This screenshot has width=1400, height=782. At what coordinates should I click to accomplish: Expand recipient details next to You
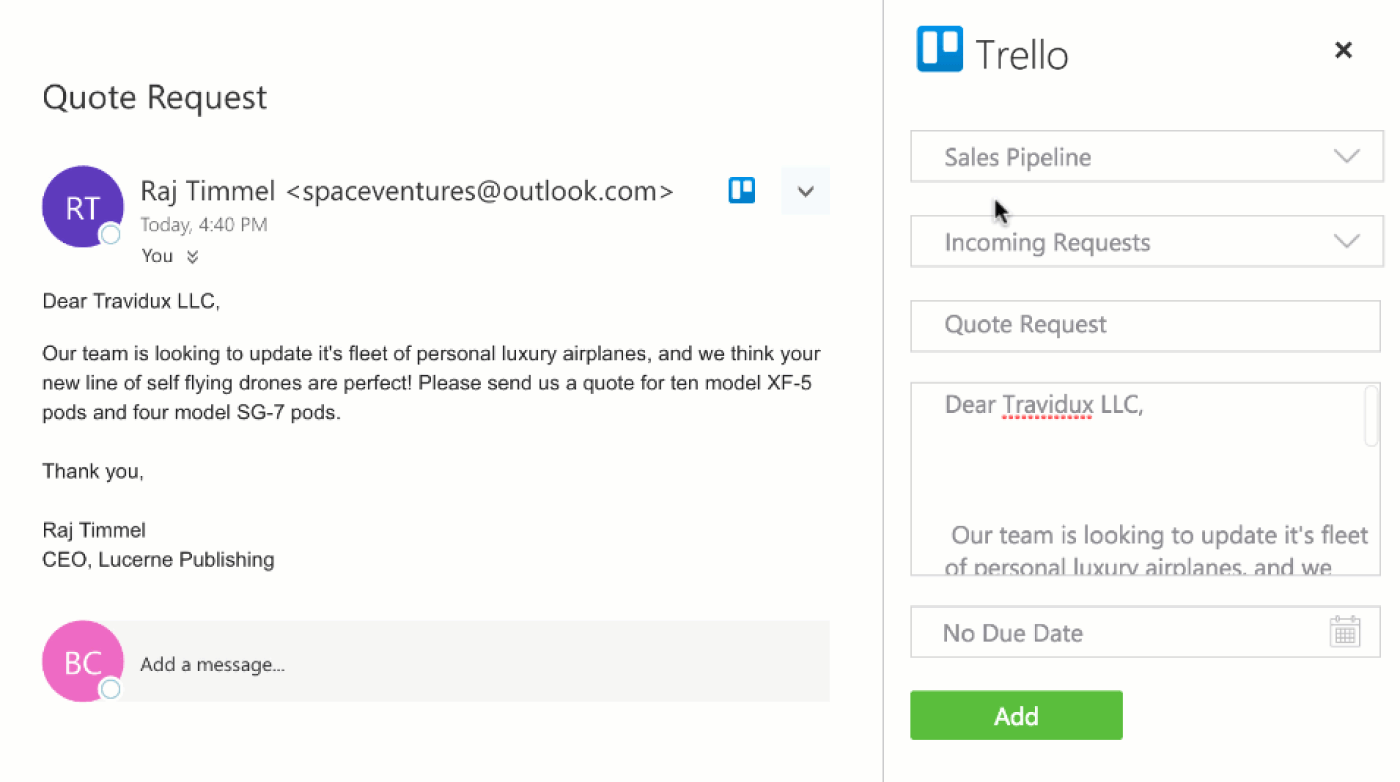click(x=193, y=256)
